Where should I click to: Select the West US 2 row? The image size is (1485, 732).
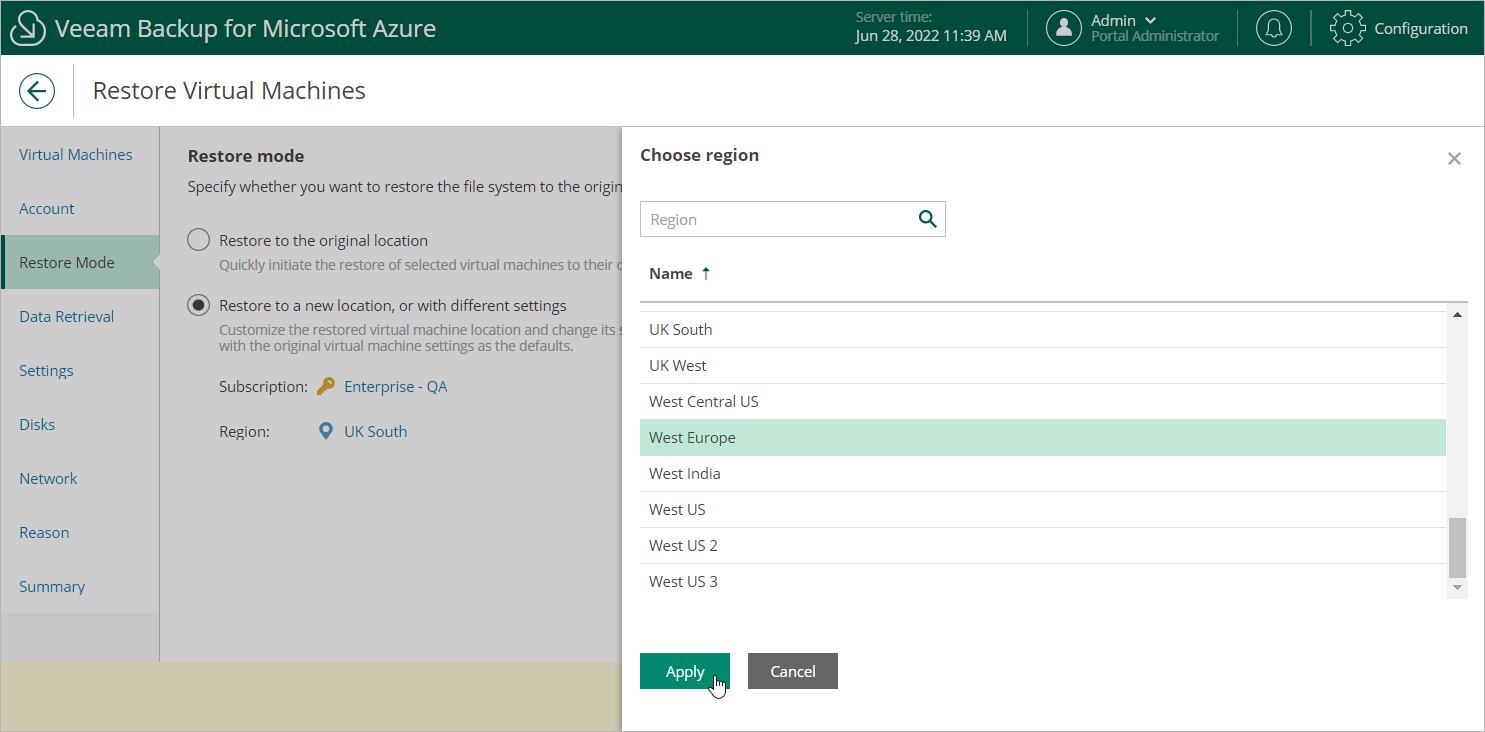coord(1043,545)
